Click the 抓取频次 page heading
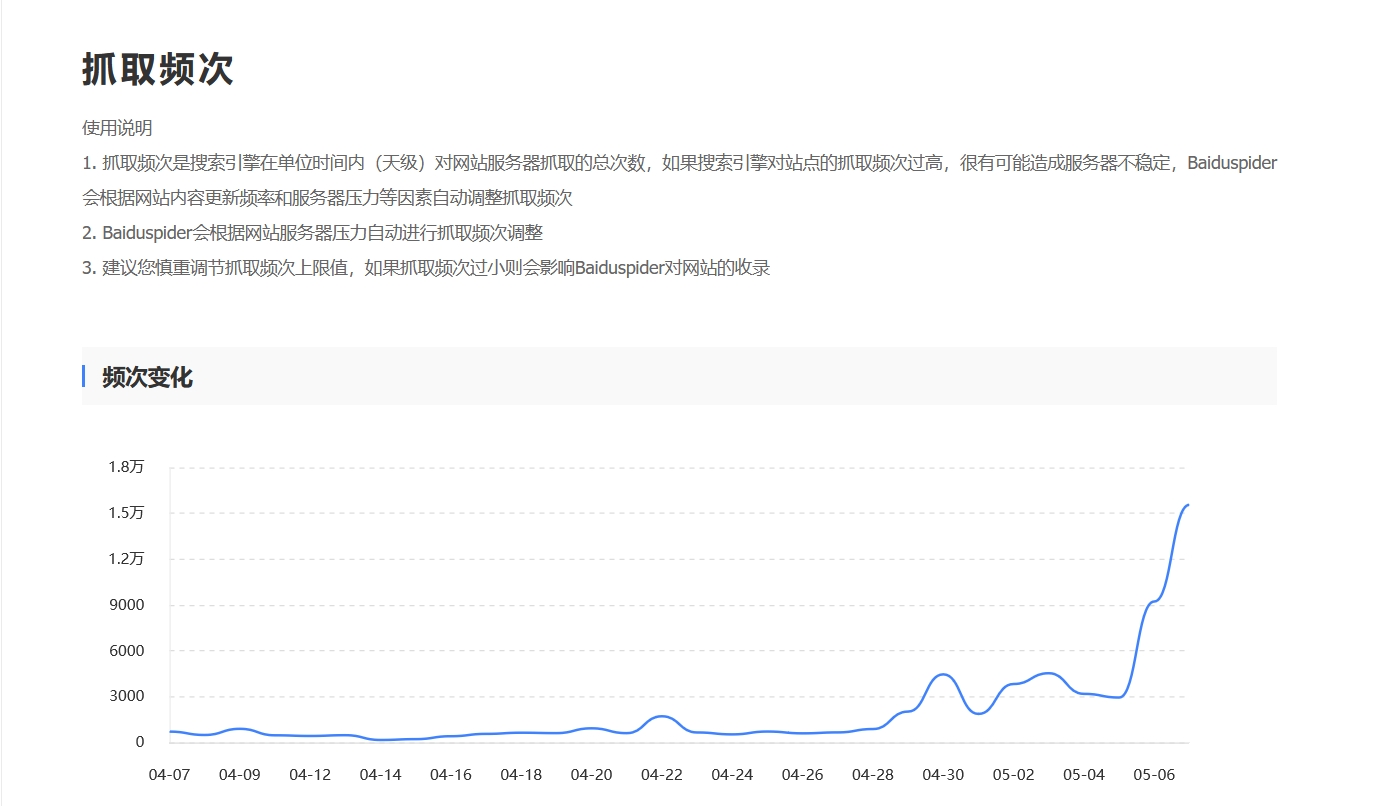The height and width of the screenshot is (806, 1389). (157, 70)
